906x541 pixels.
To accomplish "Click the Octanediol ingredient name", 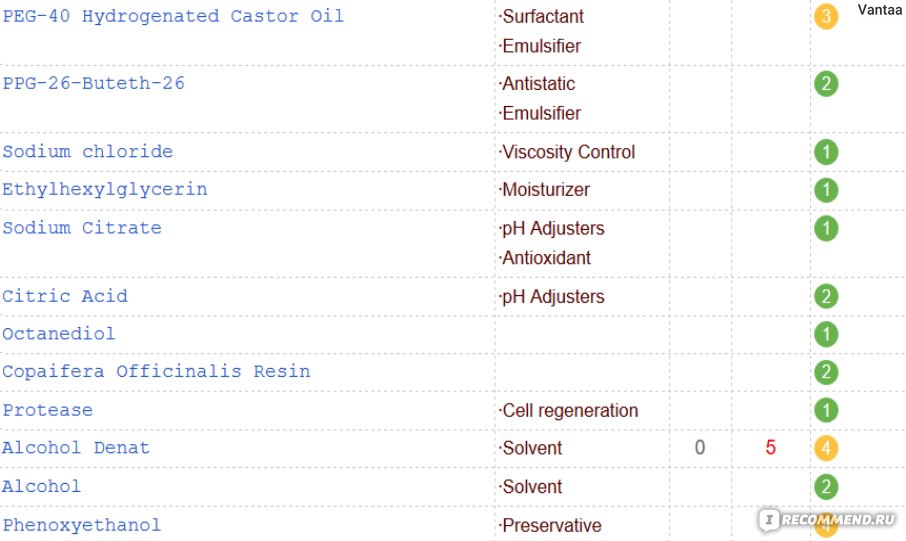I will click(x=58, y=334).
